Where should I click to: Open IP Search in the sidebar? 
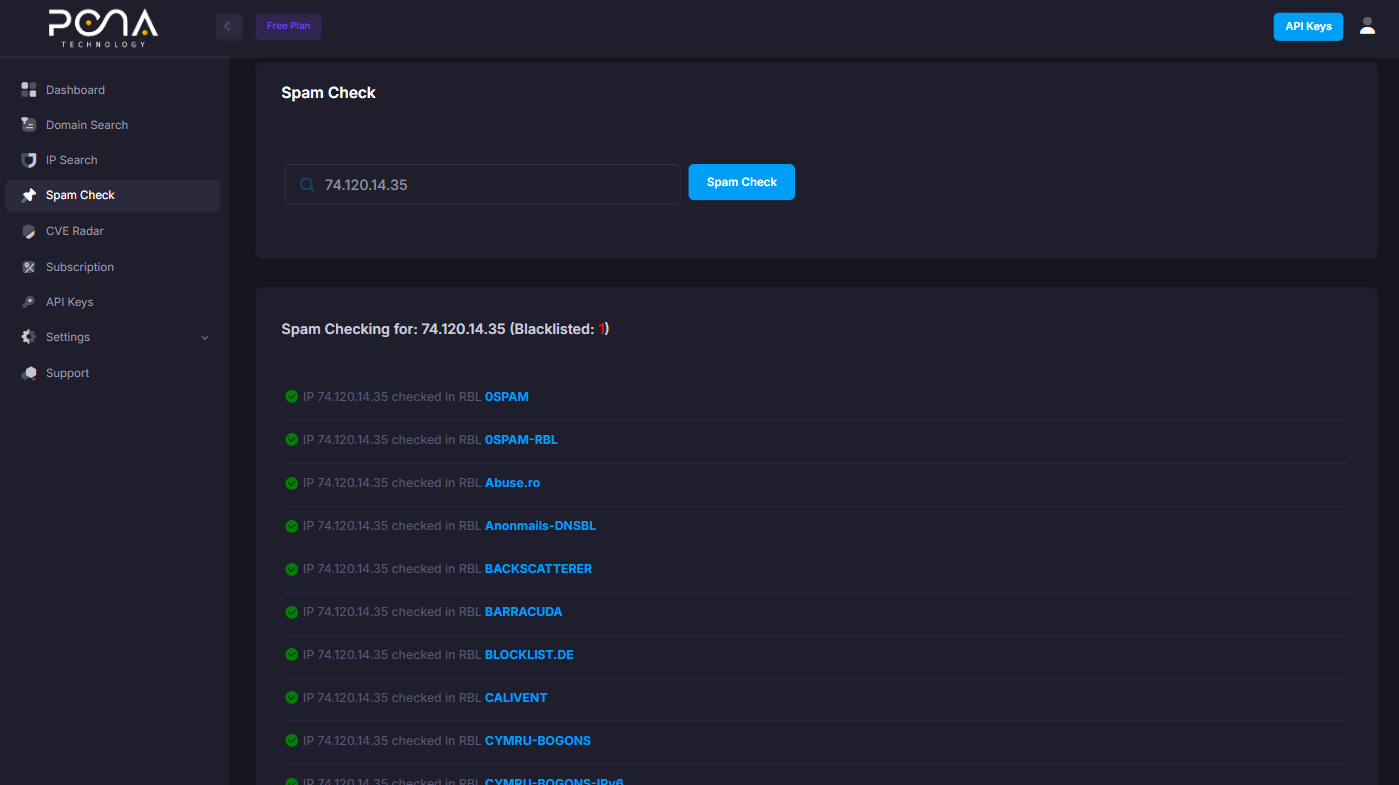tap(113, 160)
